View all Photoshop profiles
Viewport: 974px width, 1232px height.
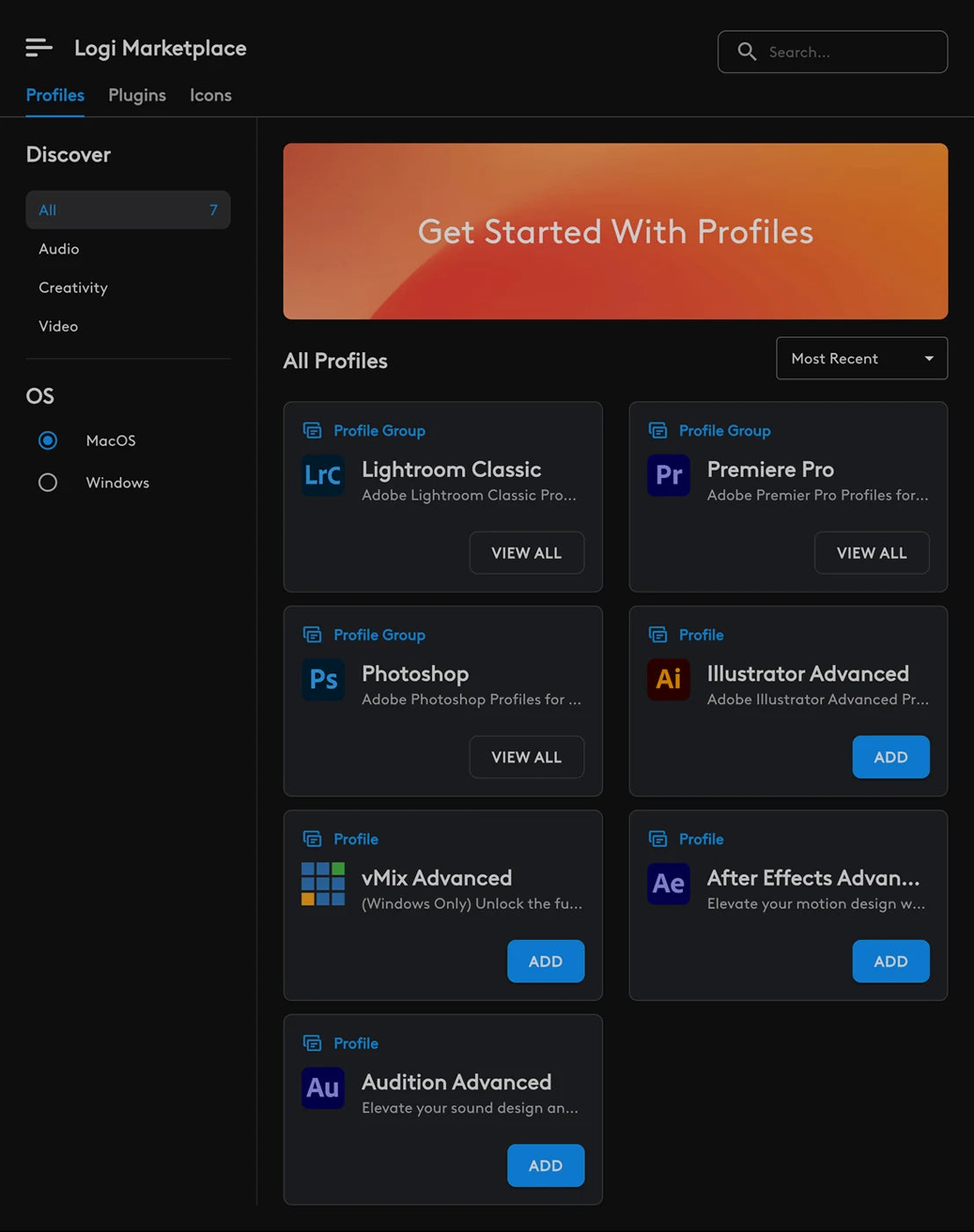coord(526,757)
